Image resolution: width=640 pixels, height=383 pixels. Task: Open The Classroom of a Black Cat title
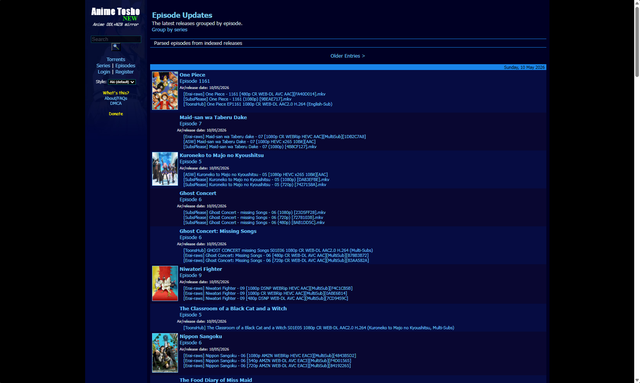click(x=233, y=309)
